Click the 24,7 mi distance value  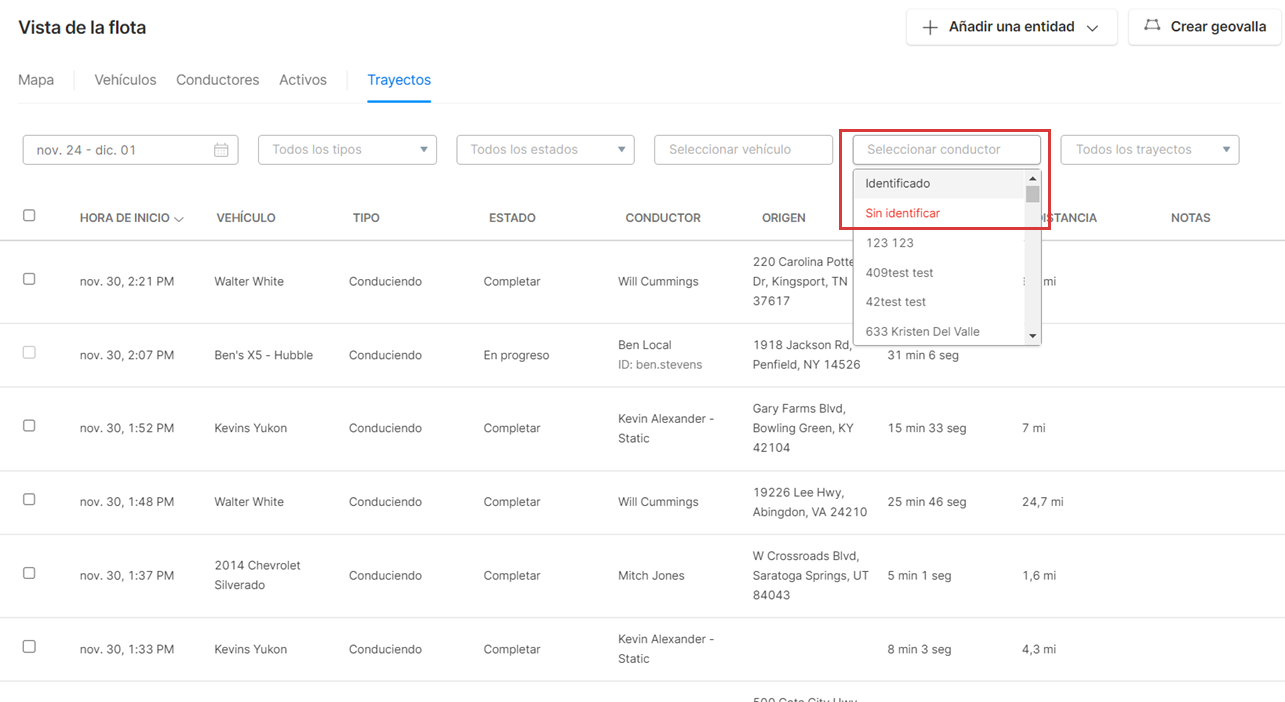pos(1043,502)
